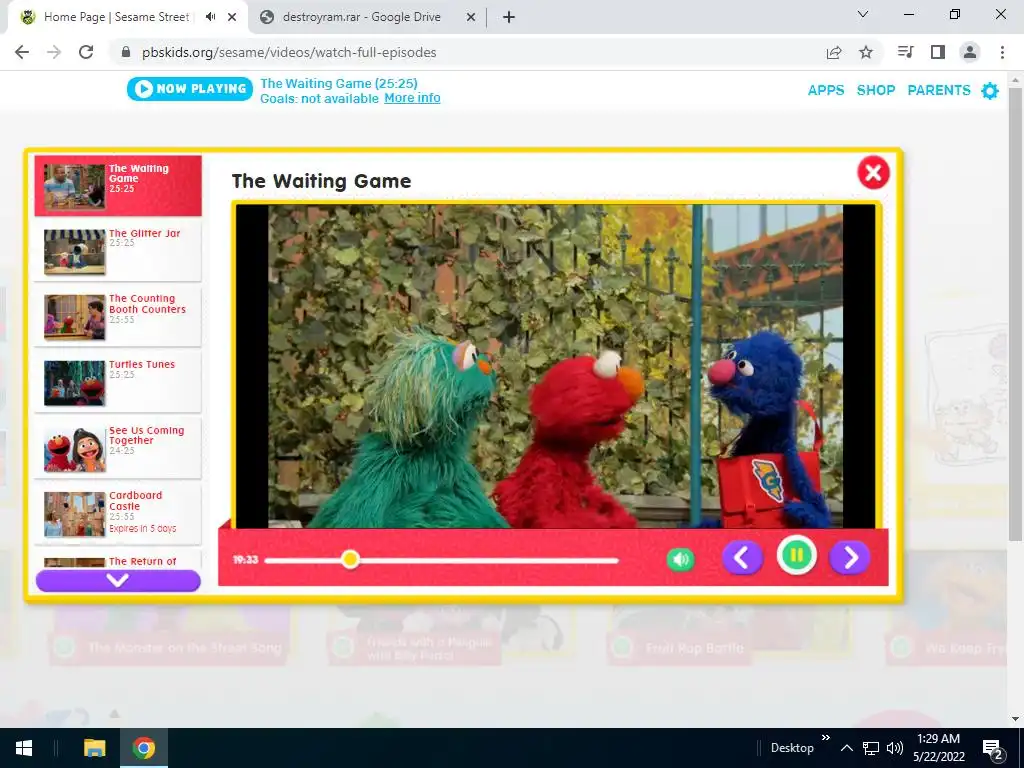Open the Chrome profile avatar
This screenshot has width=1024, height=768.
970,52
